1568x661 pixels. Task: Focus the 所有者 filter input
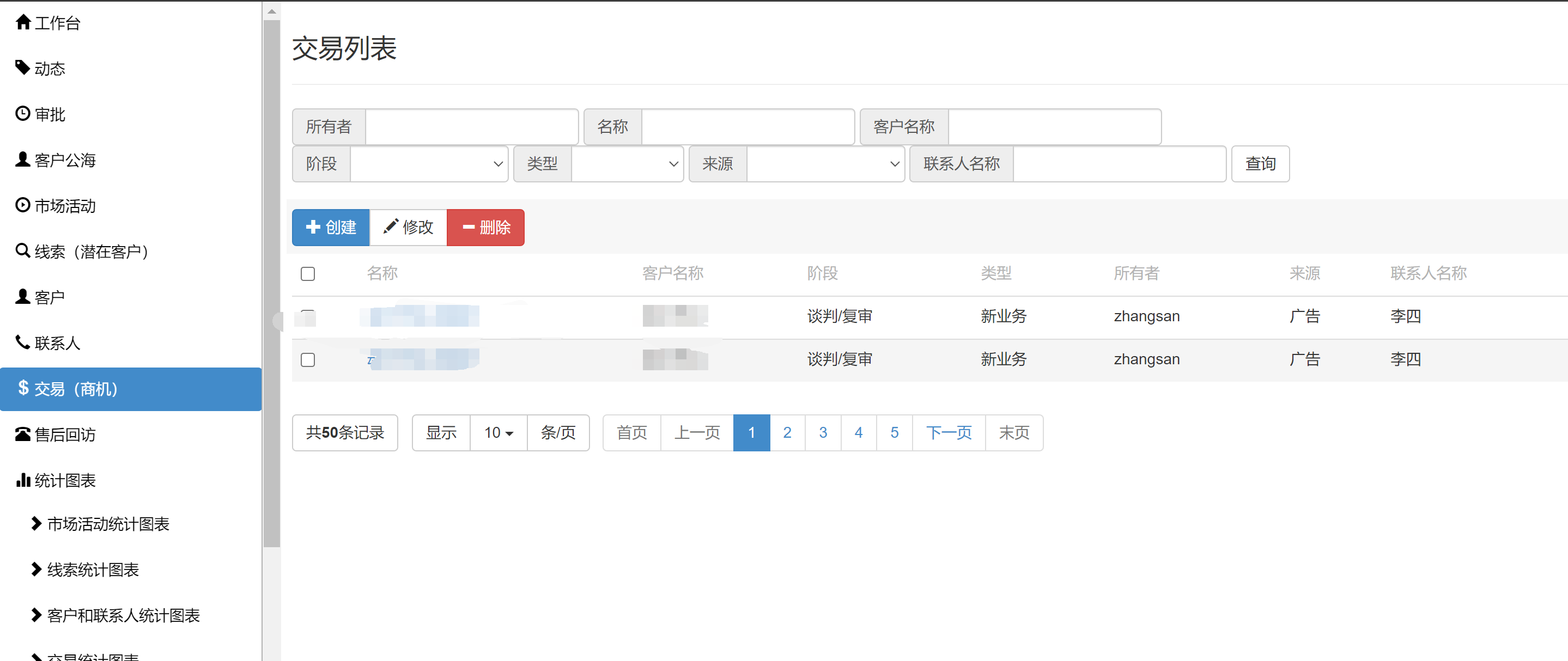tap(472, 126)
